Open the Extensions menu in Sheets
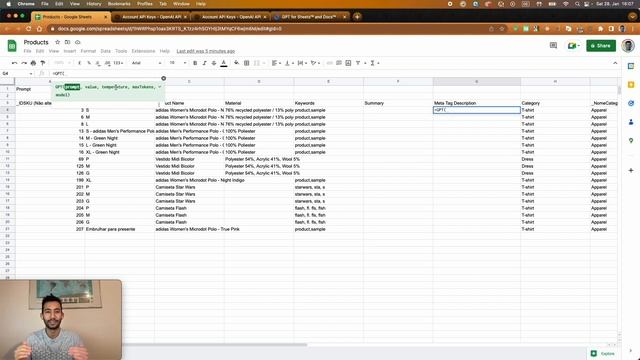The height and width of the screenshot is (360, 640). (143, 51)
